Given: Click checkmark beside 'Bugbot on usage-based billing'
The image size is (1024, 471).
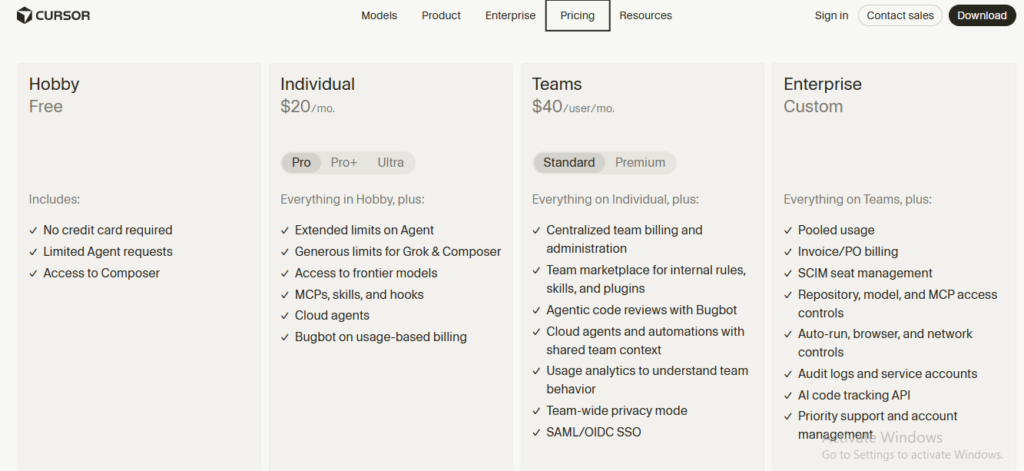Looking at the screenshot, I should coord(285,338).
